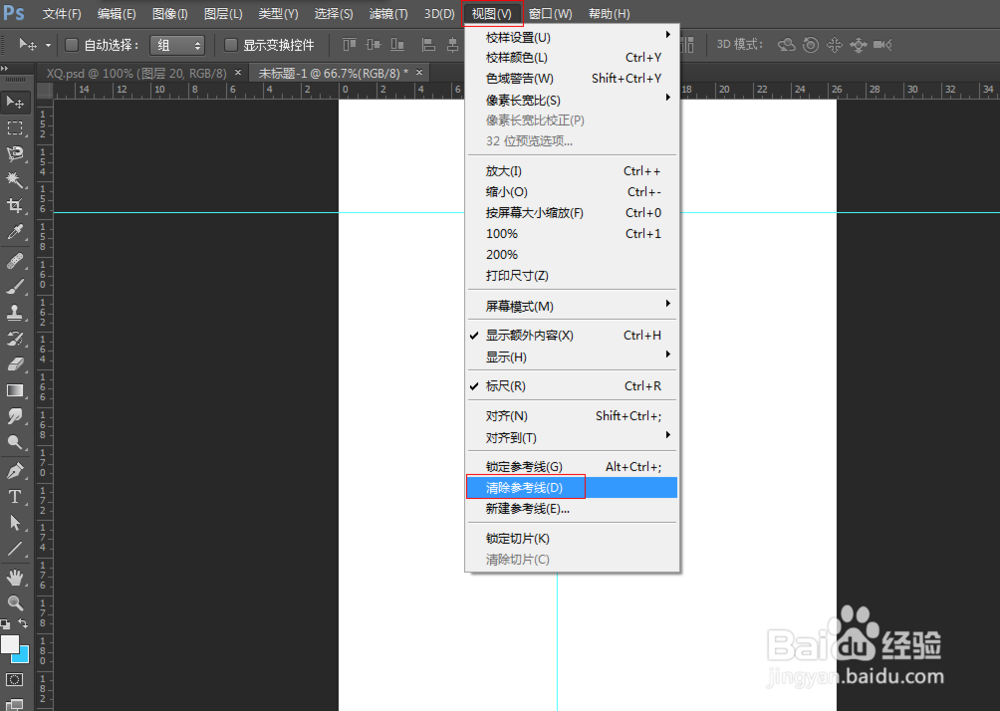Select the Path Selection tool
Viewport: 1000px width, 711px height.
(x=15, y=523)
